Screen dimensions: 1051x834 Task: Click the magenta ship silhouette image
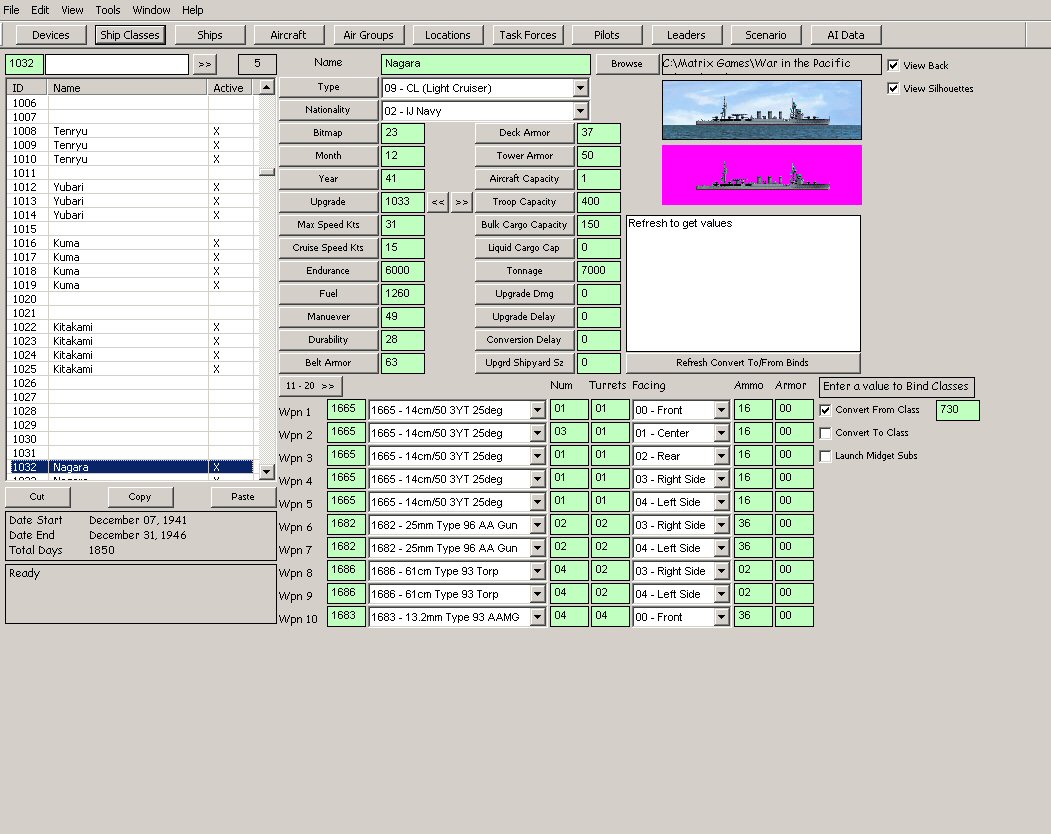[x=761, y=175]
